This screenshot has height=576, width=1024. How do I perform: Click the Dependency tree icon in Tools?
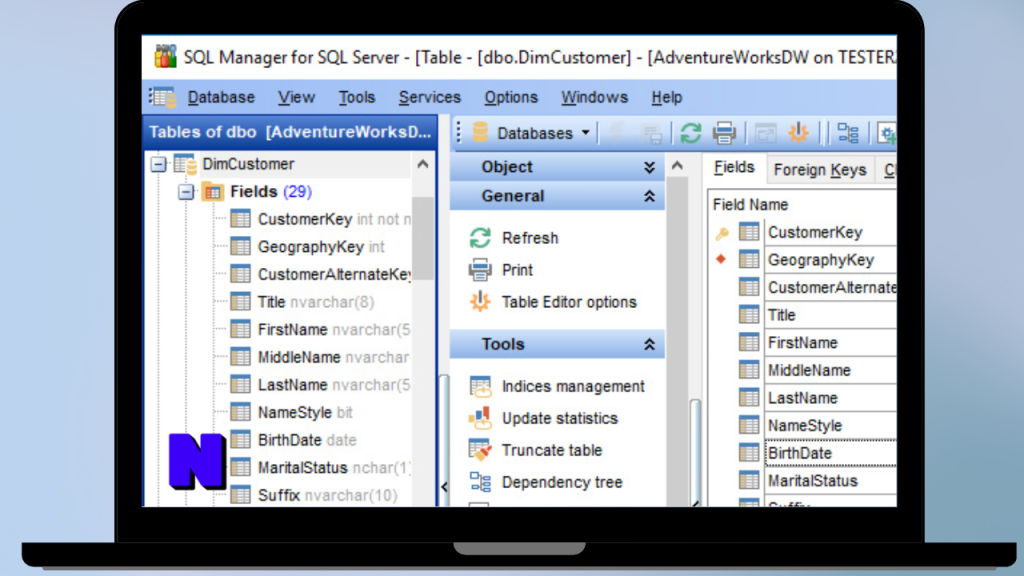[480, 482]
